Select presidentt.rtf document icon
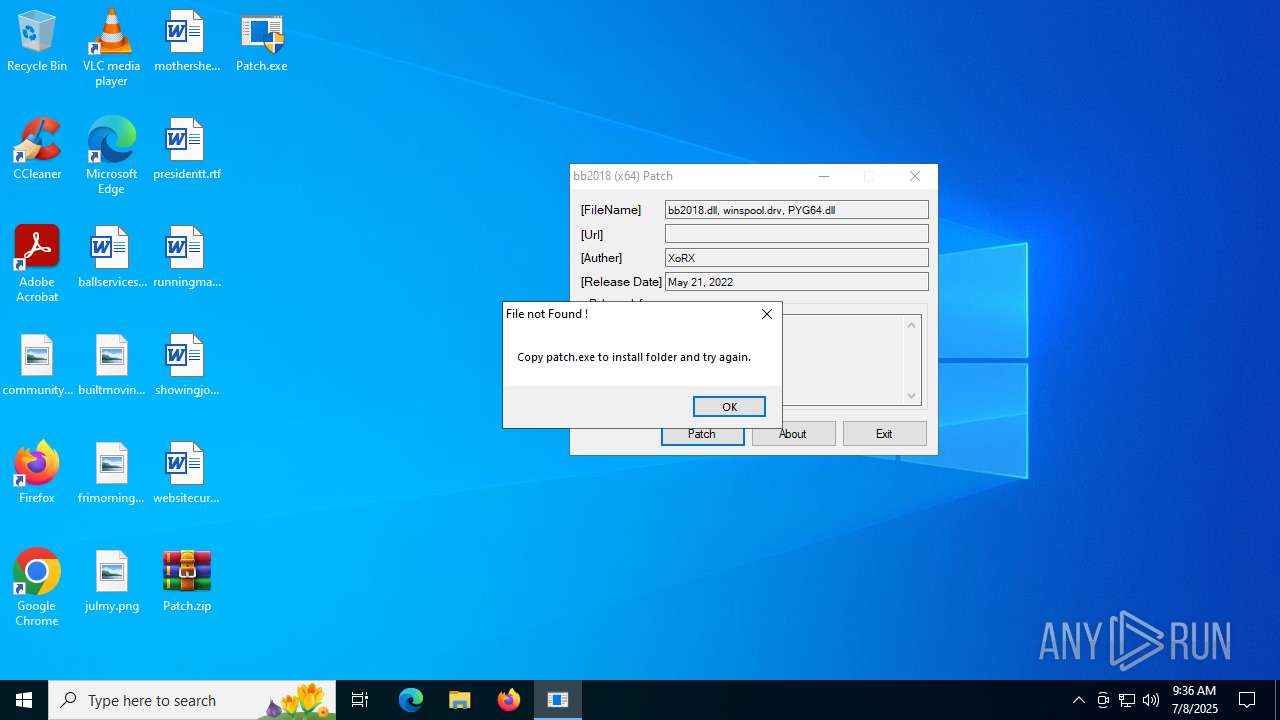The height and width of the screenshot is (720, 1280). click(186, 150)
